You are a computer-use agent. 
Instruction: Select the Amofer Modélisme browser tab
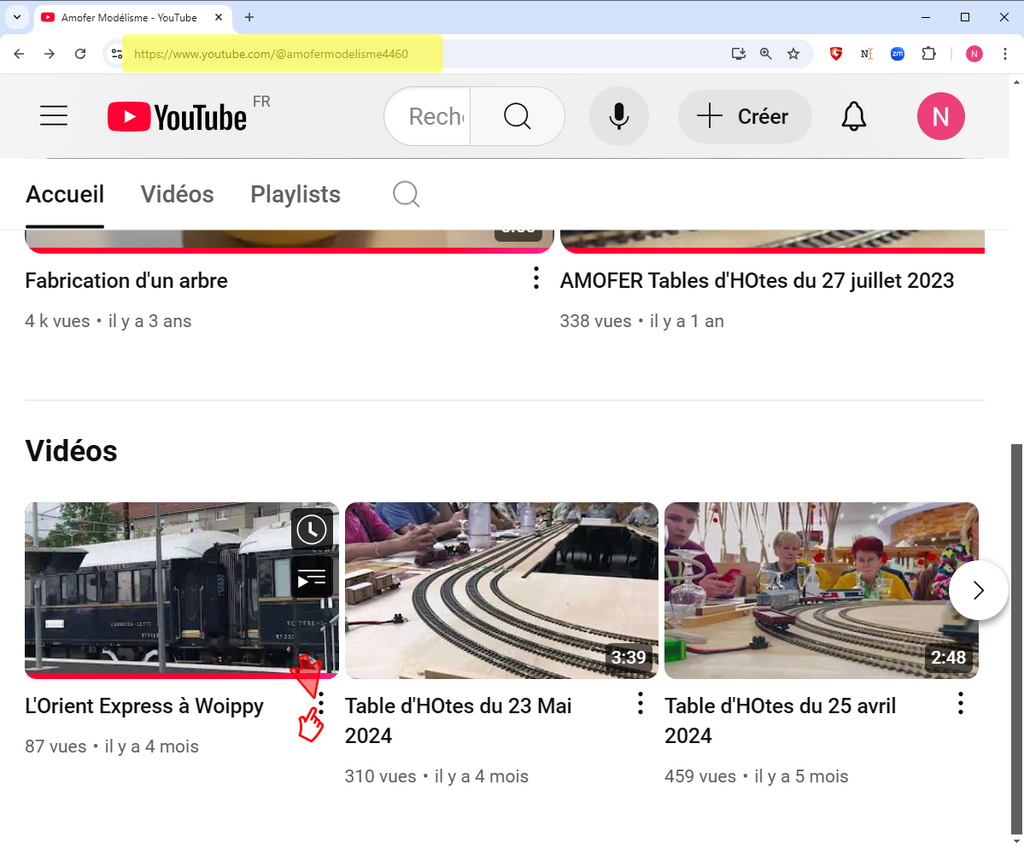tap(131, 18)
